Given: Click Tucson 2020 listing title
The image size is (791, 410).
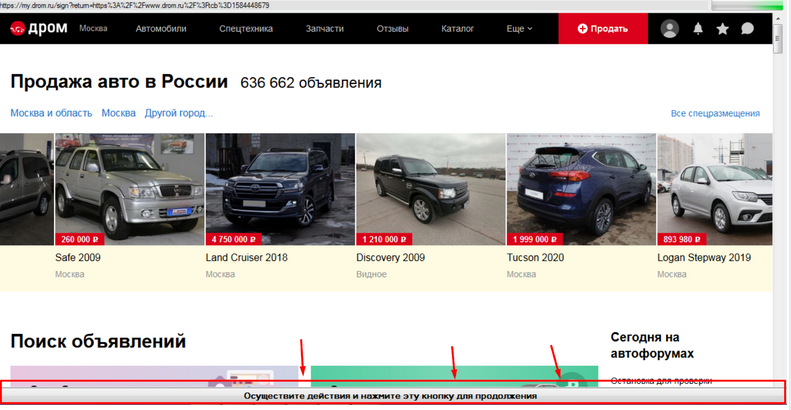Looking at the screenshot, I should point(535,257).
